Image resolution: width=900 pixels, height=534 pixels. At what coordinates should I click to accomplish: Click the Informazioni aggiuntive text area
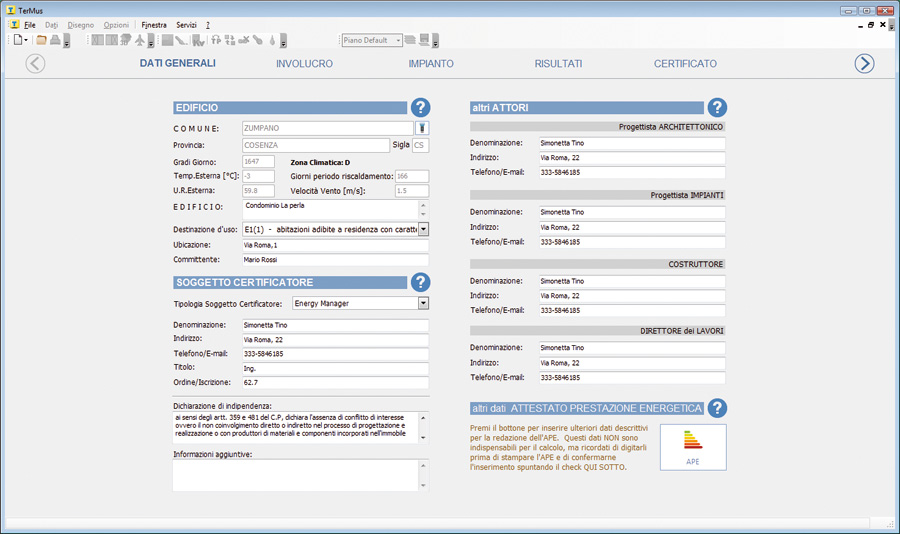(x=296, y=475)
